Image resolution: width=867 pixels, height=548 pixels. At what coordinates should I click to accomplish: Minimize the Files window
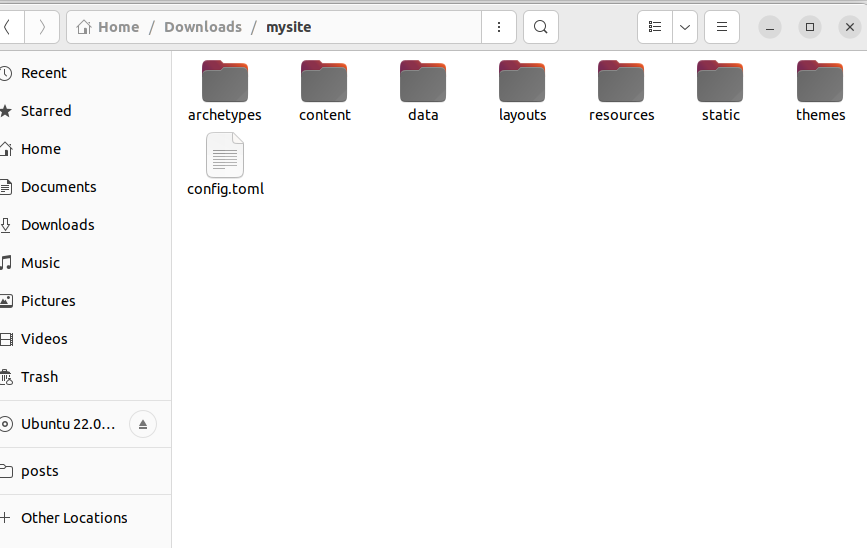[770, 27]
